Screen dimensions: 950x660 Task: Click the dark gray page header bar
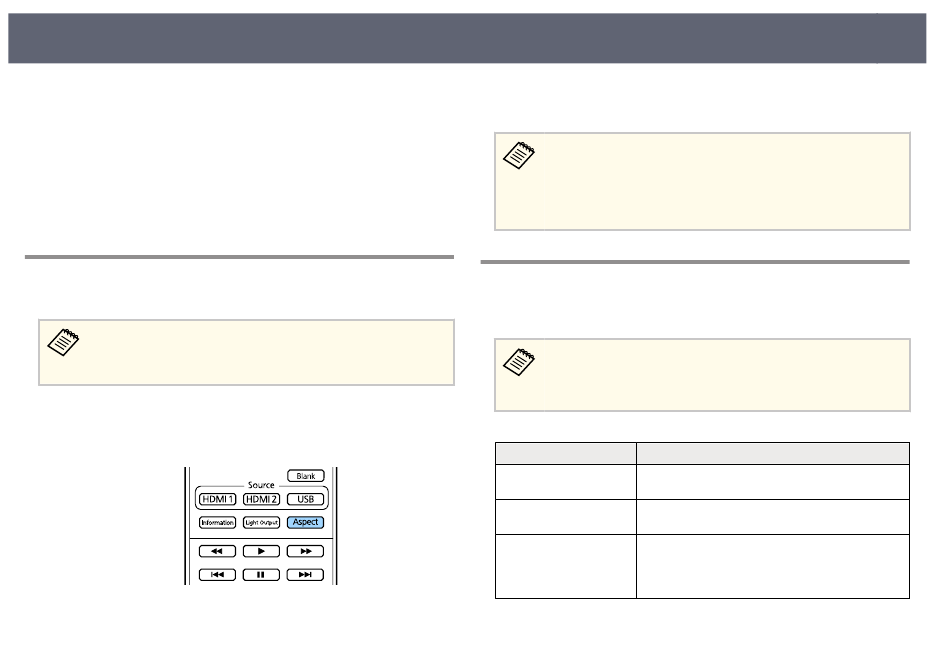pos(467,38)
